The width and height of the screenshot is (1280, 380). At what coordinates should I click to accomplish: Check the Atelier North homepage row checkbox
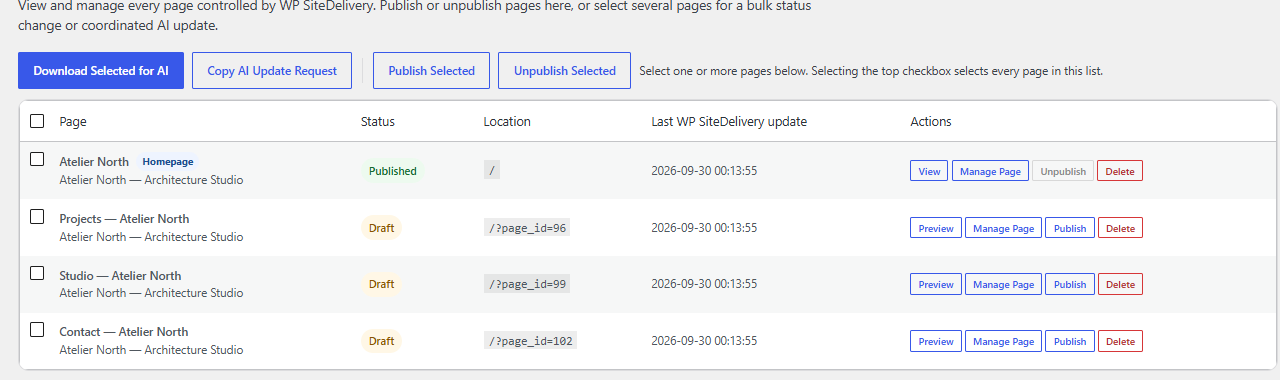click(x=37, y=159)
